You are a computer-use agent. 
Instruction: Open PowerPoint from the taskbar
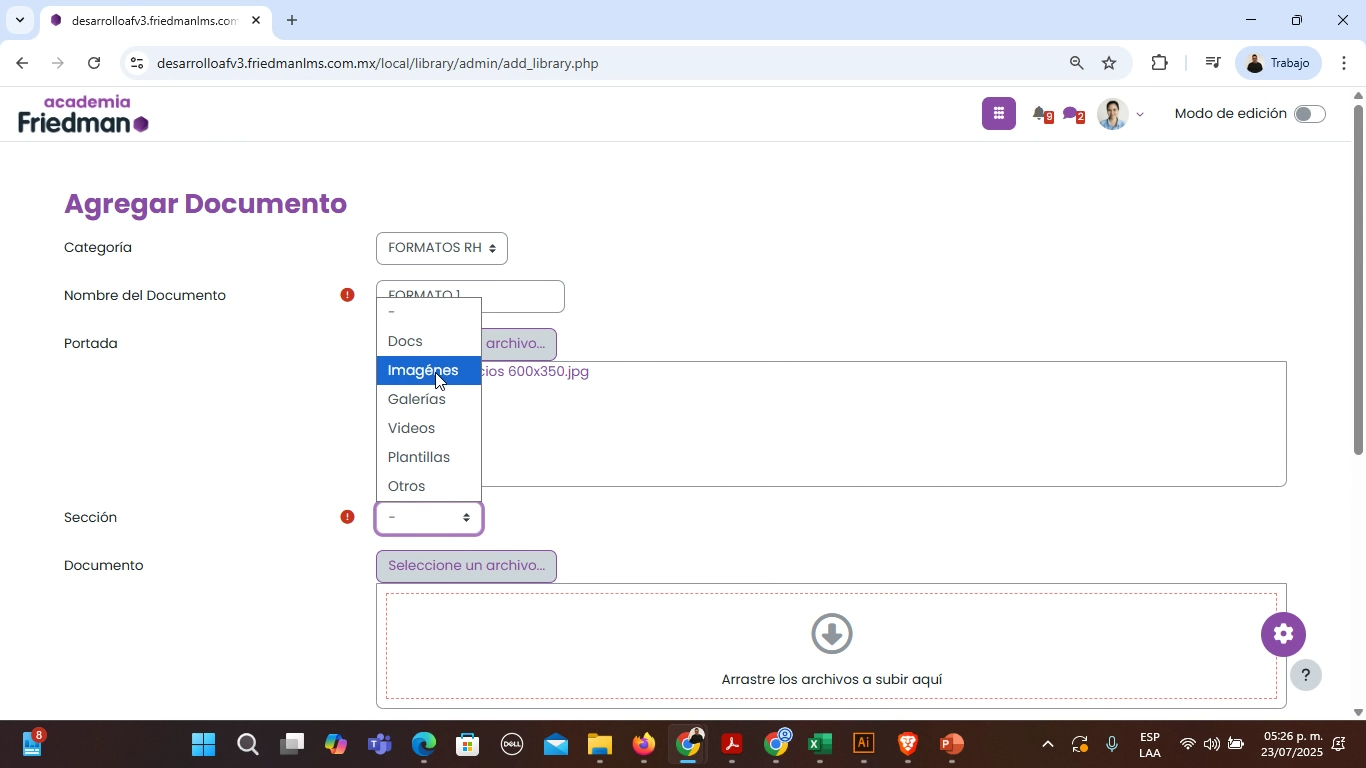[951, 744]
